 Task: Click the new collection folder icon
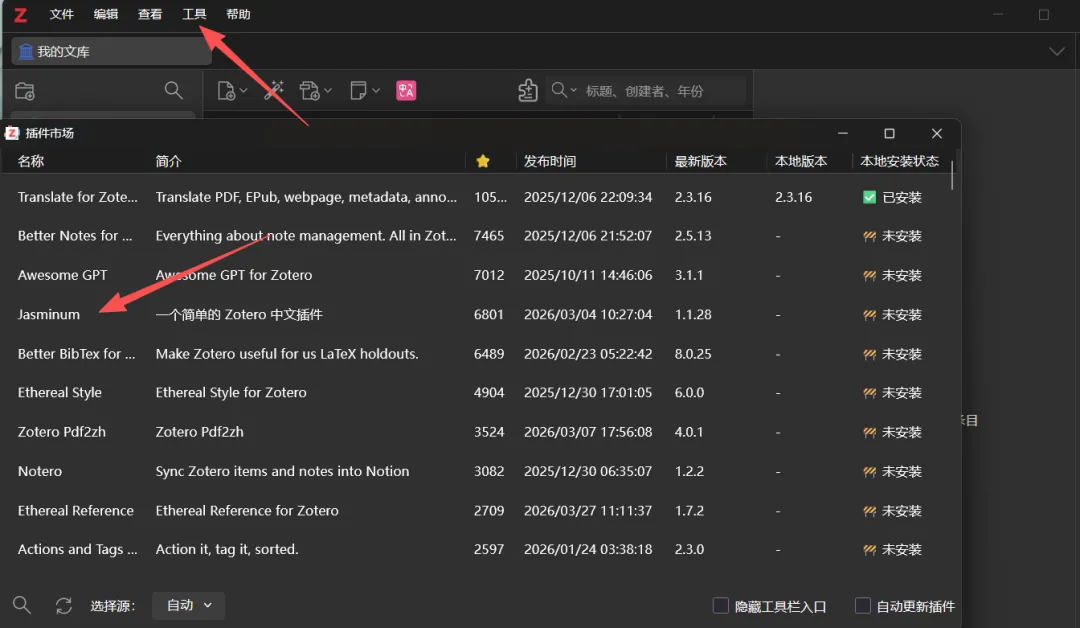25,91
